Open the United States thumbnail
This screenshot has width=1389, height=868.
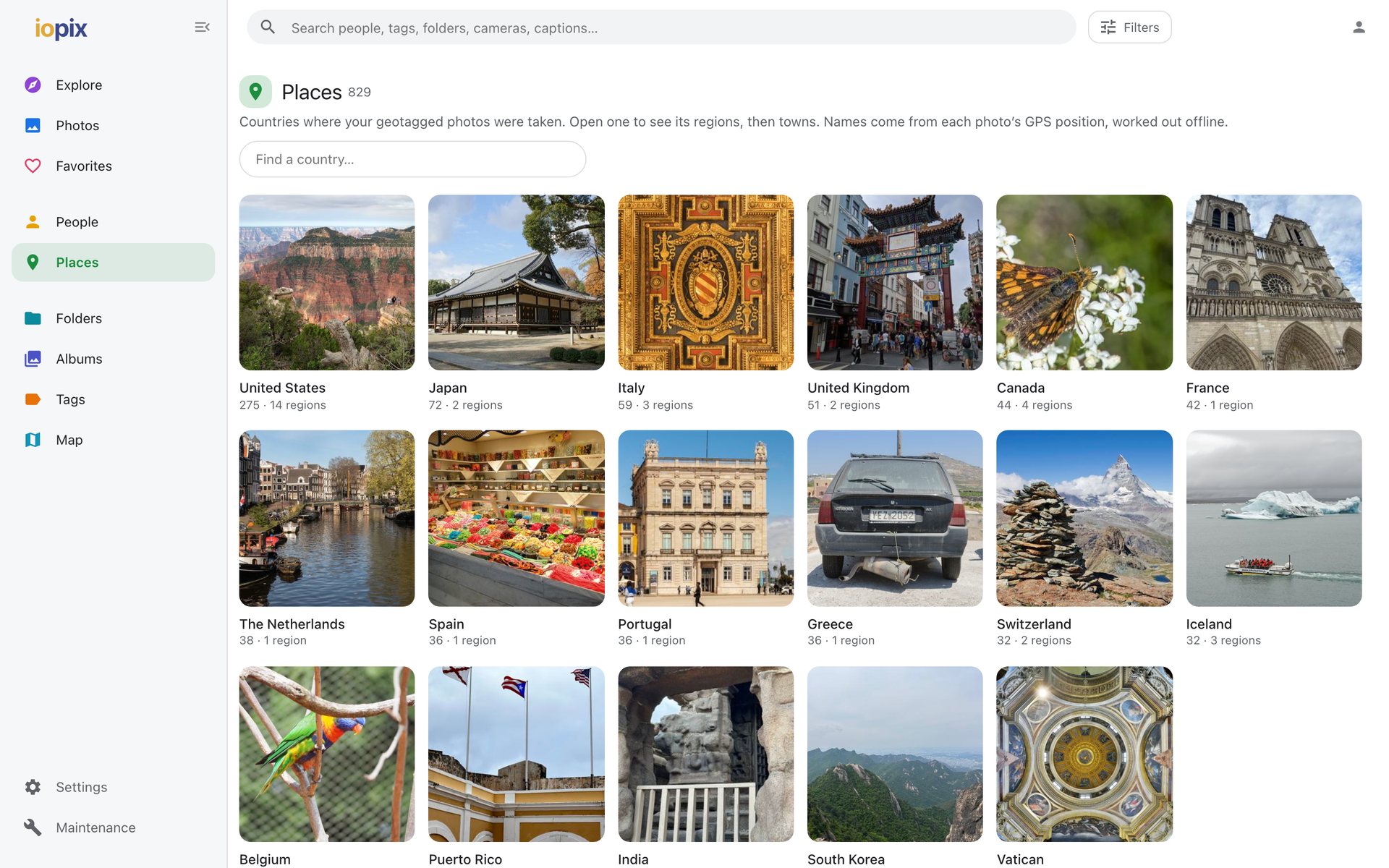tap(327, 282)
